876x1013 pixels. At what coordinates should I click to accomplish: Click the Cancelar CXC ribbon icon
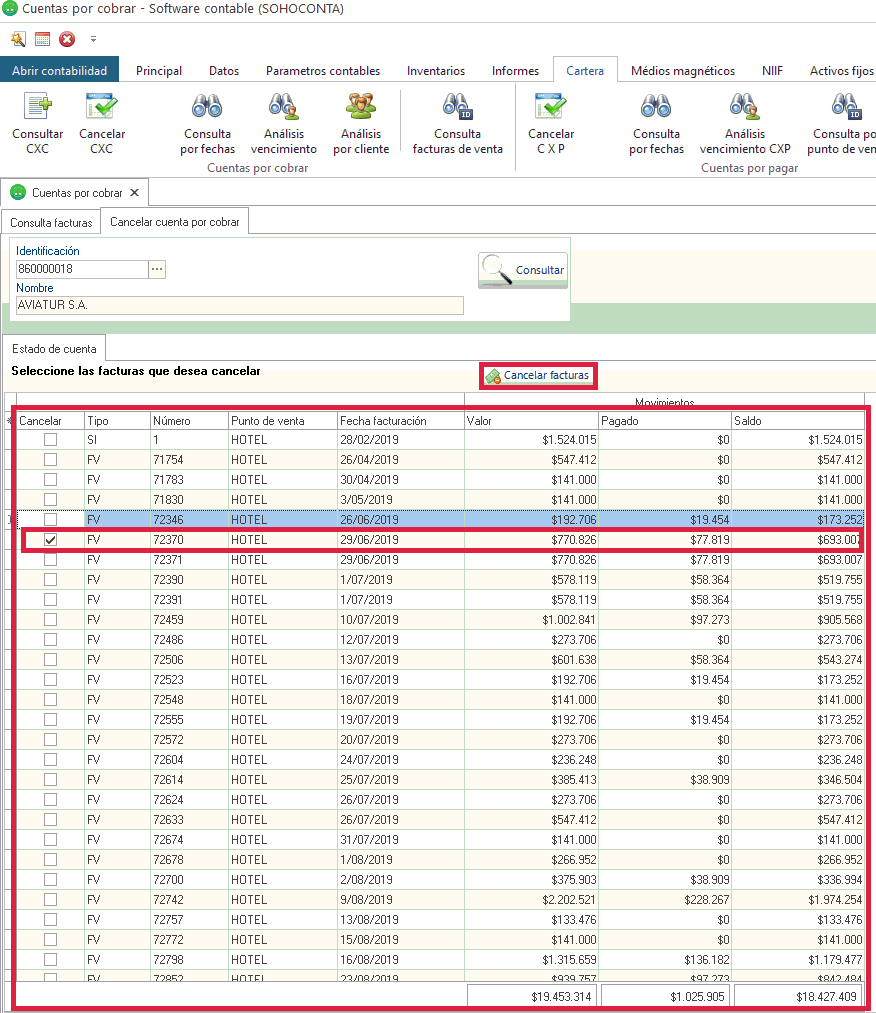[x=101, y=109]
